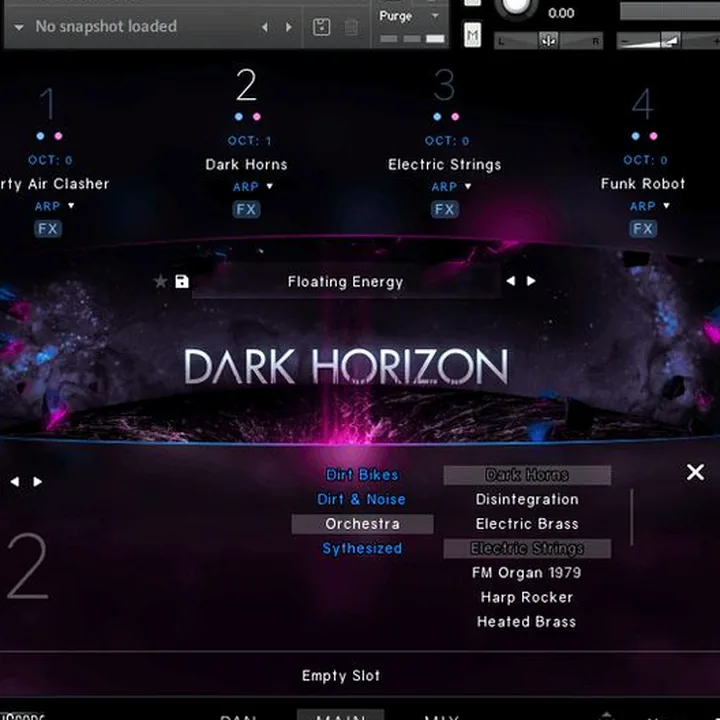
Task: Toggle pink dot on layer 1
Action: pyautogui.click(x=58, y=136)
